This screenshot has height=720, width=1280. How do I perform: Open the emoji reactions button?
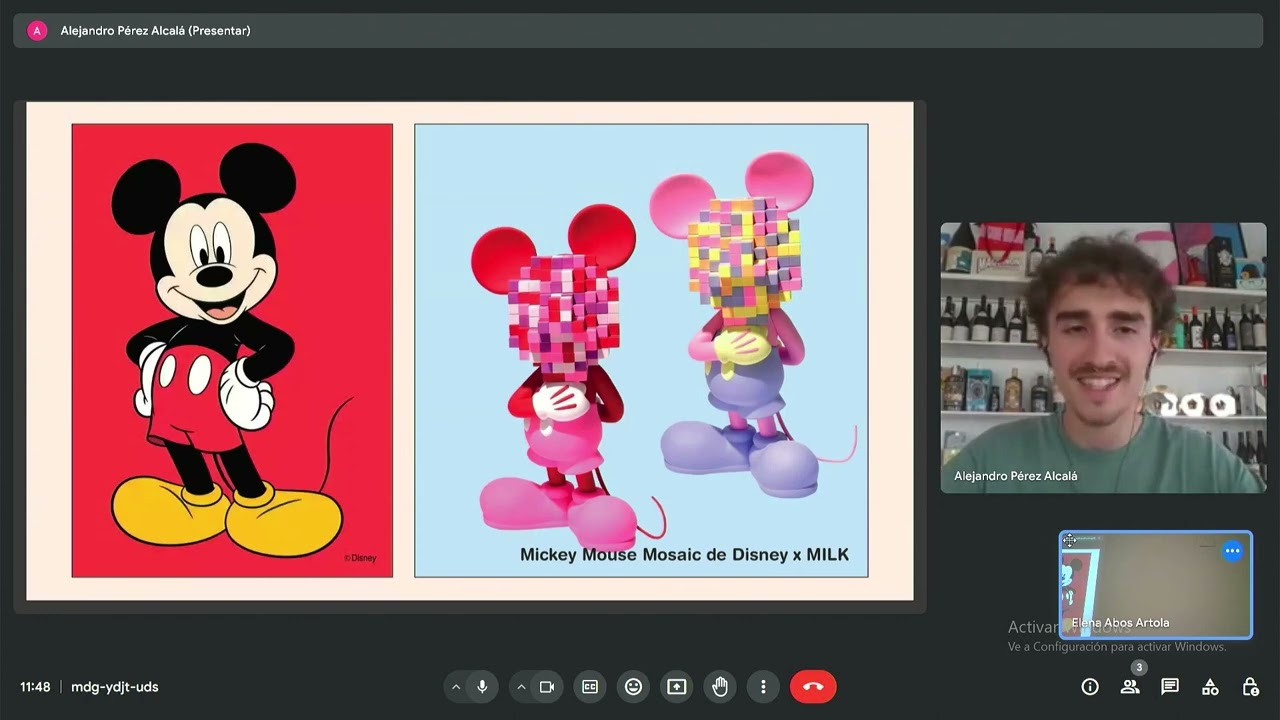[633, 687]
